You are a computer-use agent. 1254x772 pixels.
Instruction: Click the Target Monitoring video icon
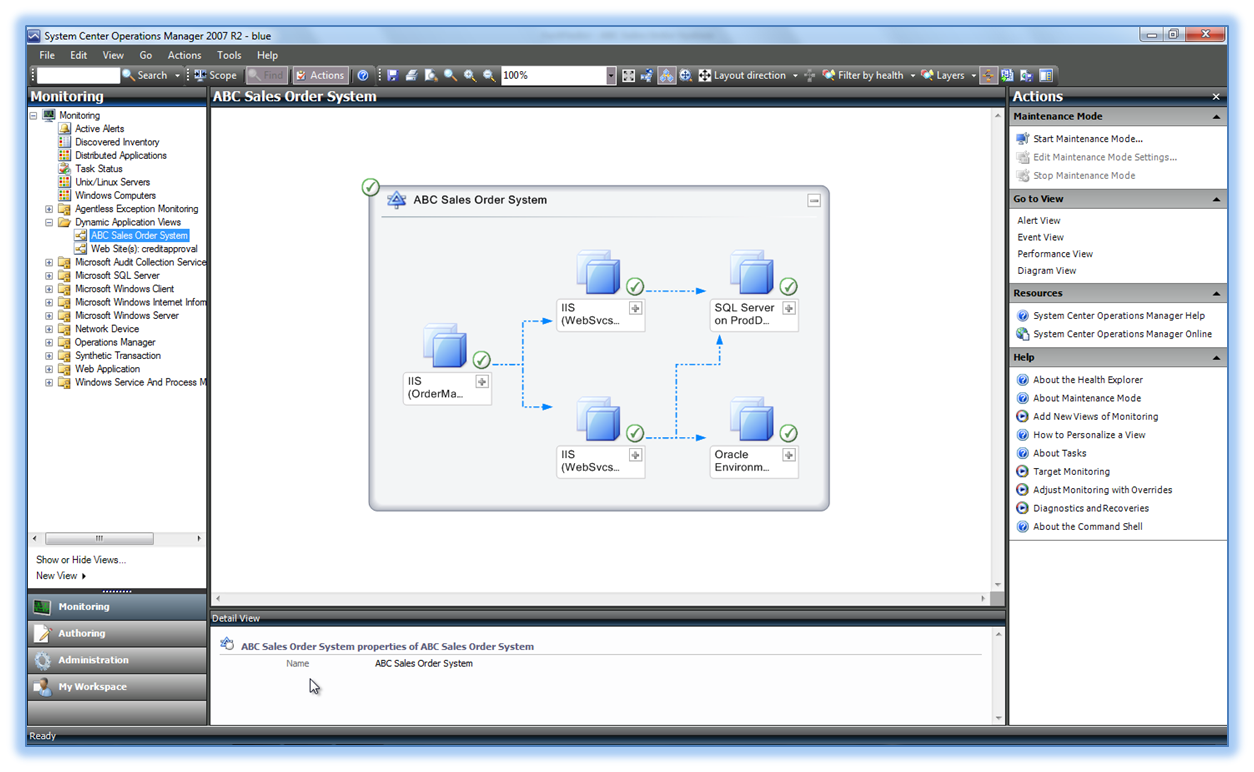tap(1023, 471)
